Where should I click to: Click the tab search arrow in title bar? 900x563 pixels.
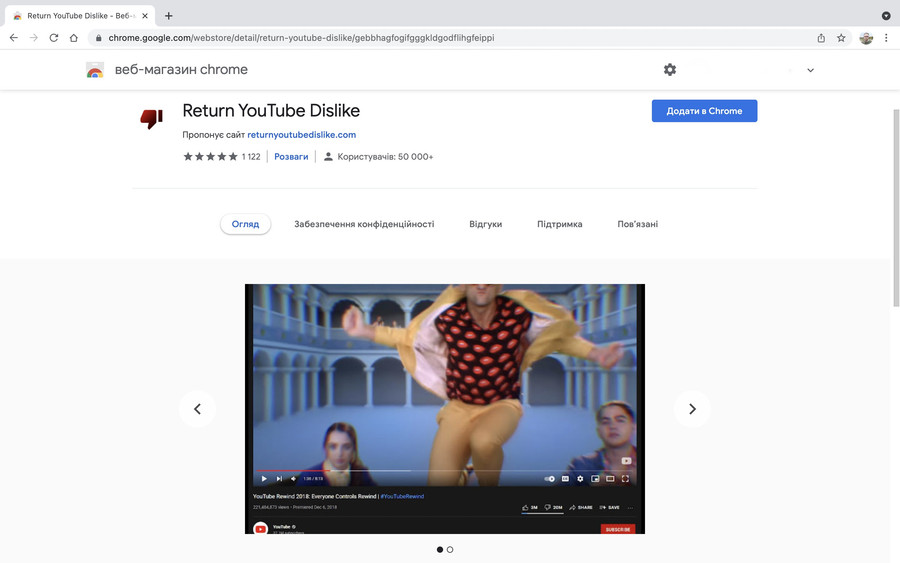[x=886, y=16]
